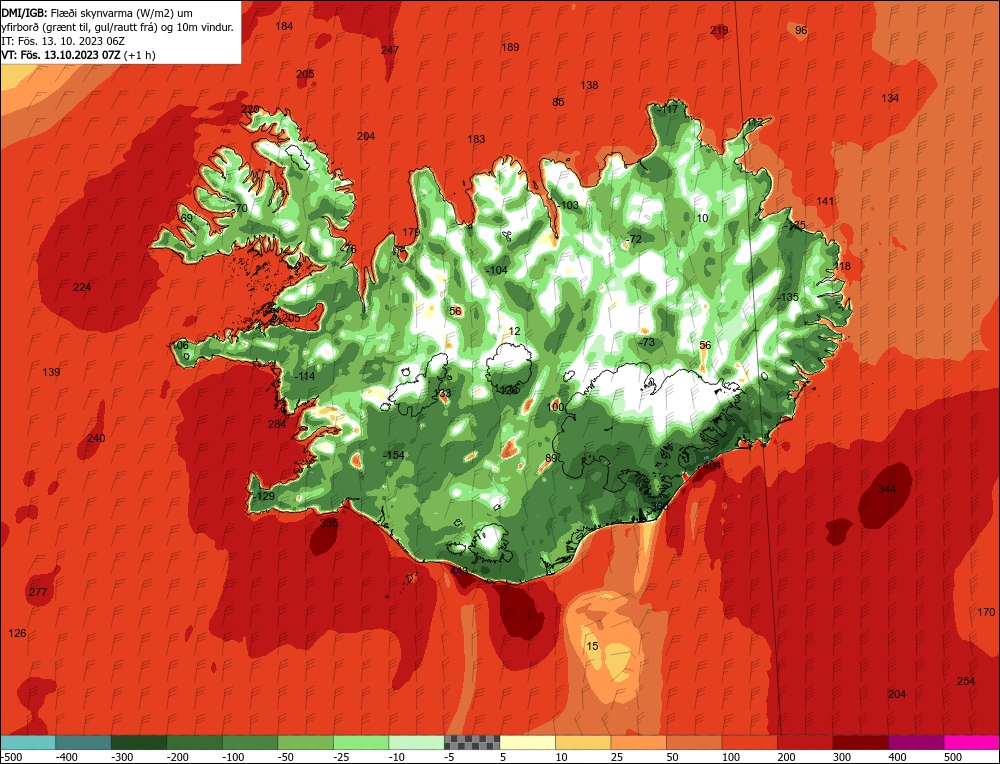Click the initial time line 'IT: Fös. 13. 10. 2023 06Z'
The image size is (1000, 764).
[x=63, y=41]
